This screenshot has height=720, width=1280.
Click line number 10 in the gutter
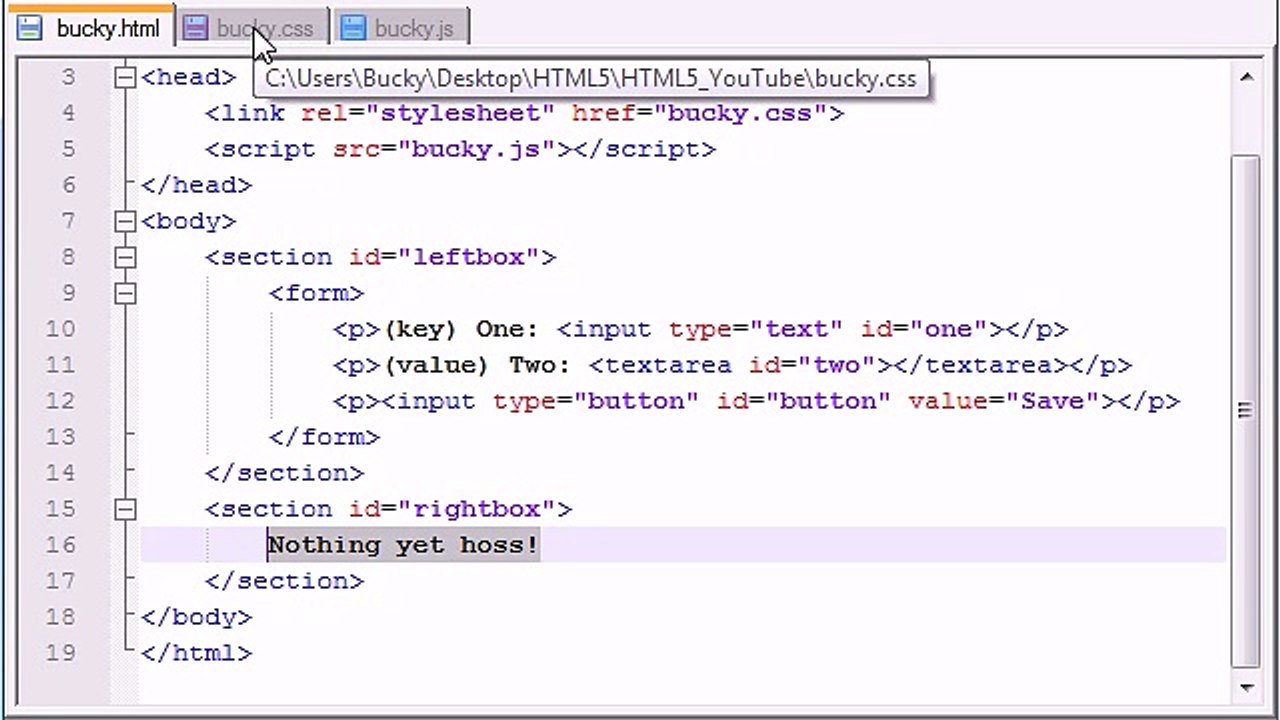click(x=60, y=329)
